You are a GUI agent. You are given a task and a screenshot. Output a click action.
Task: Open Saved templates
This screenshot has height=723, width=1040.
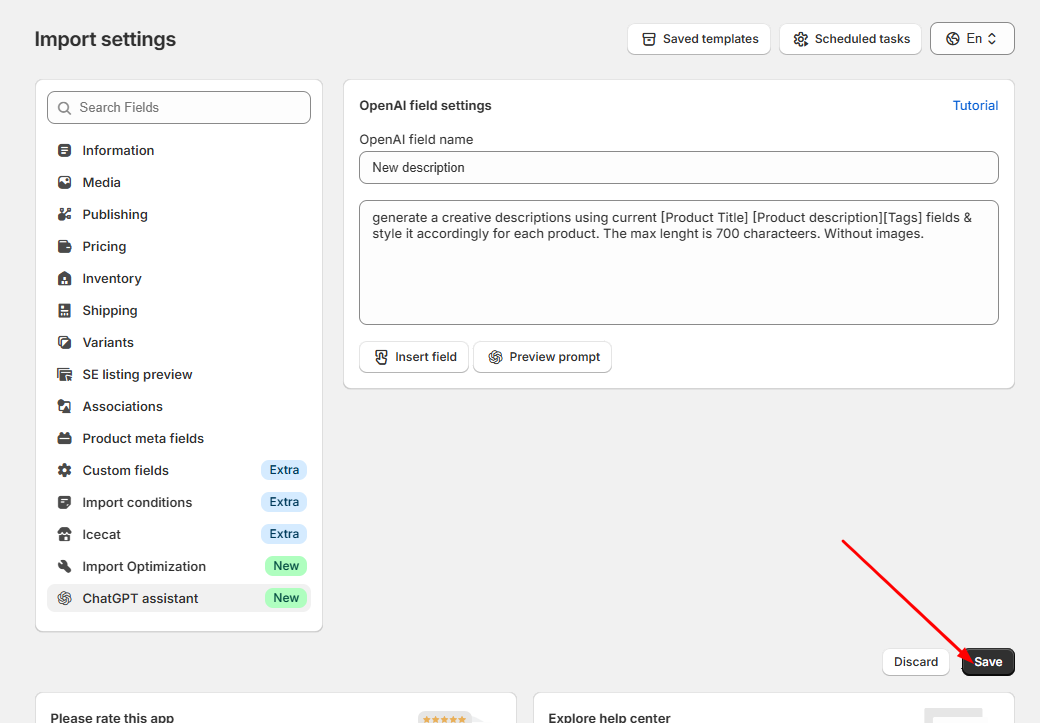coord(698,39)
